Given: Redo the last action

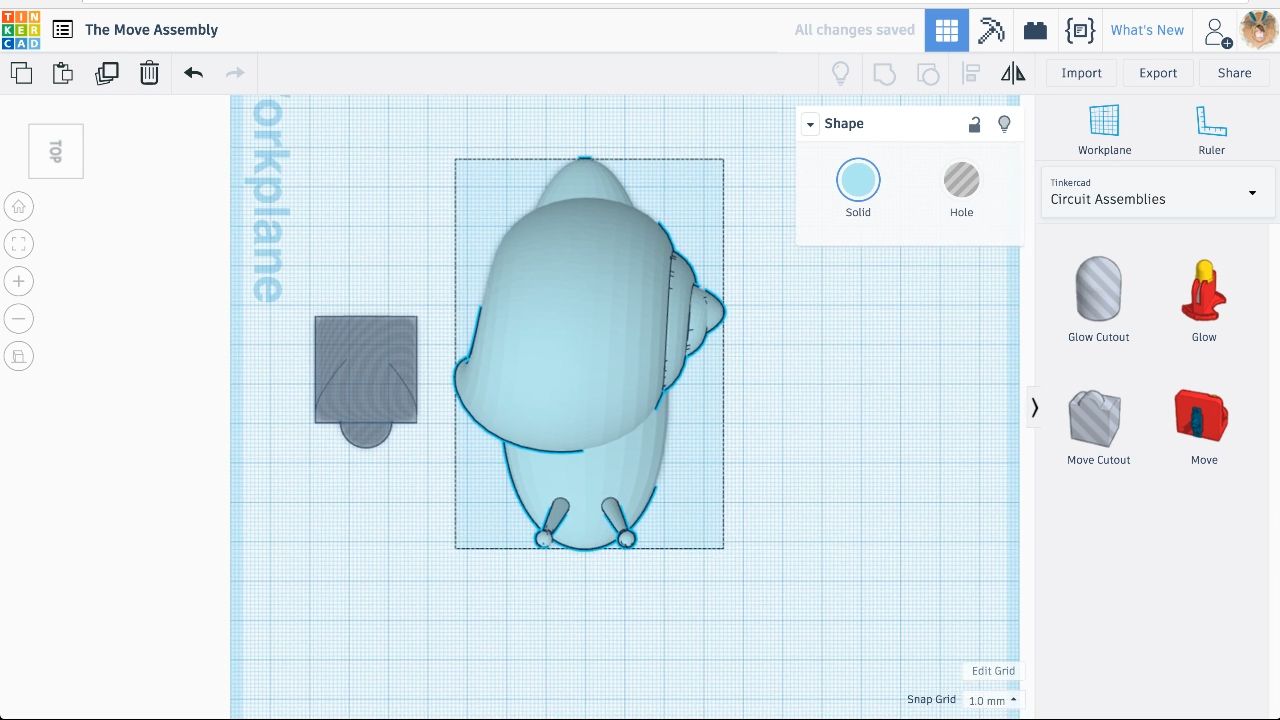Looking at the screenshot, I should [235, 73].
